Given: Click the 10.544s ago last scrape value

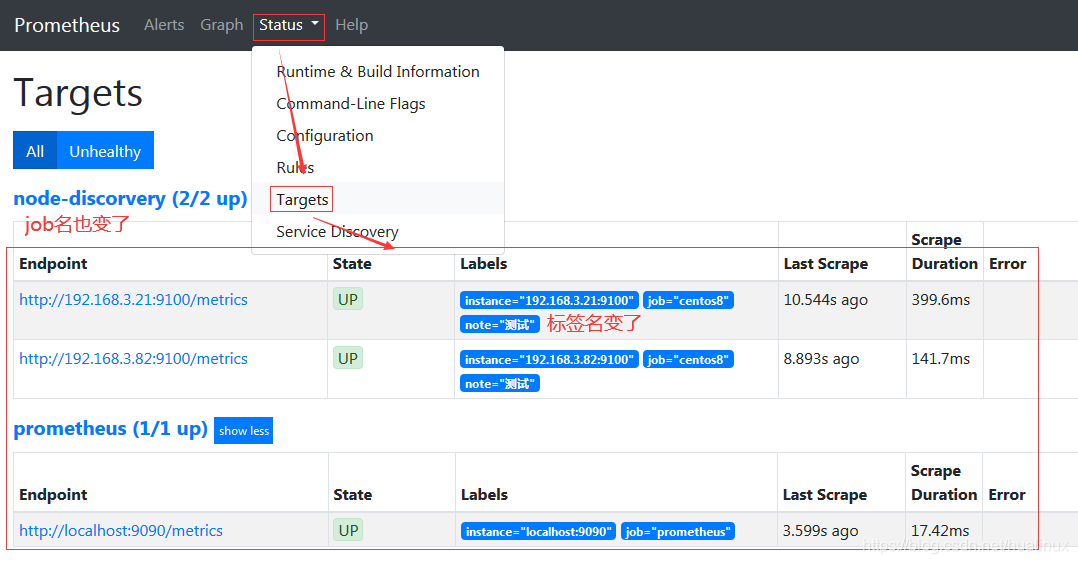Looking at the screenshot, I should pyautogui.click(x=826, y=300).
